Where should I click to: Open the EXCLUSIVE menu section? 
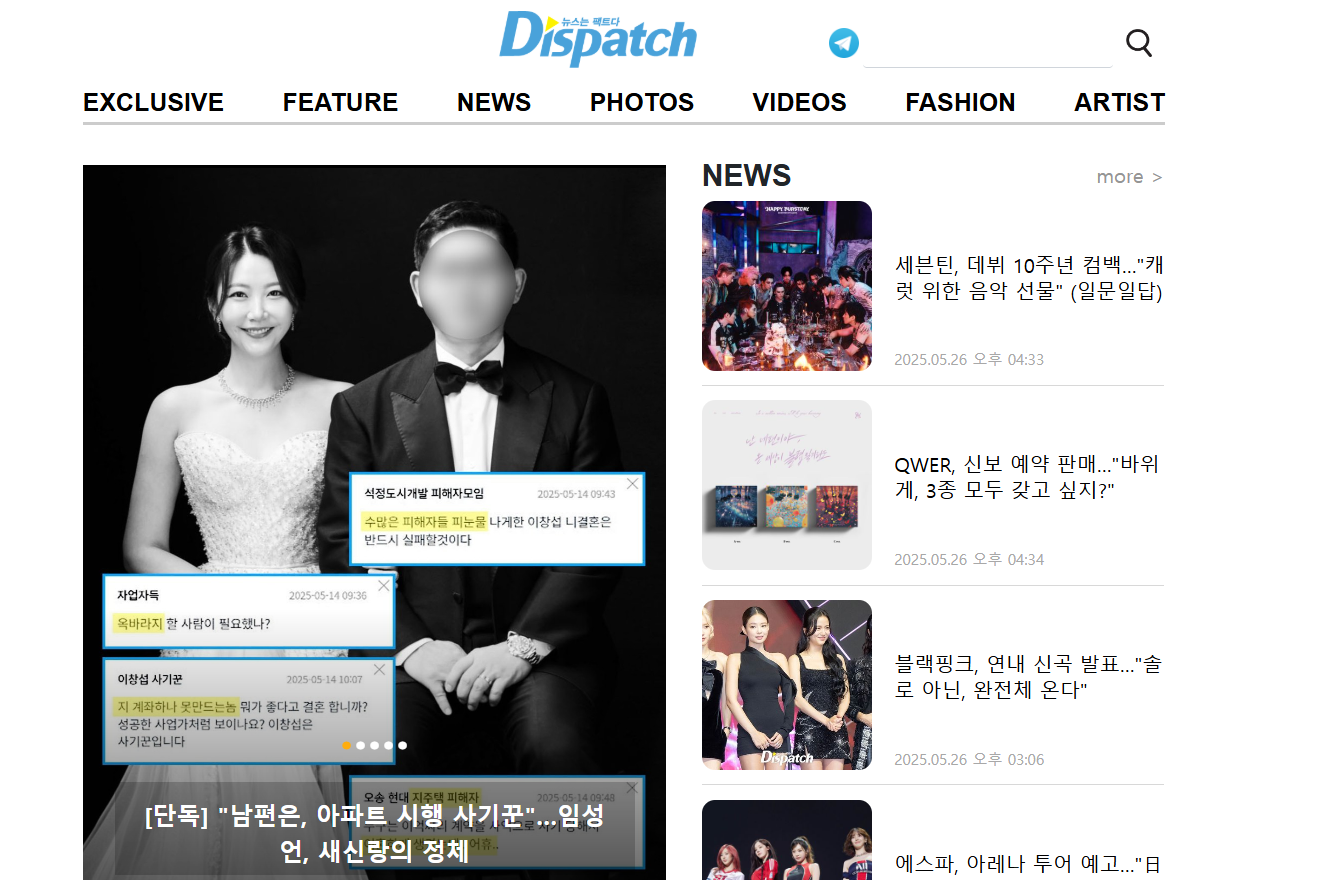pos(153,102)
